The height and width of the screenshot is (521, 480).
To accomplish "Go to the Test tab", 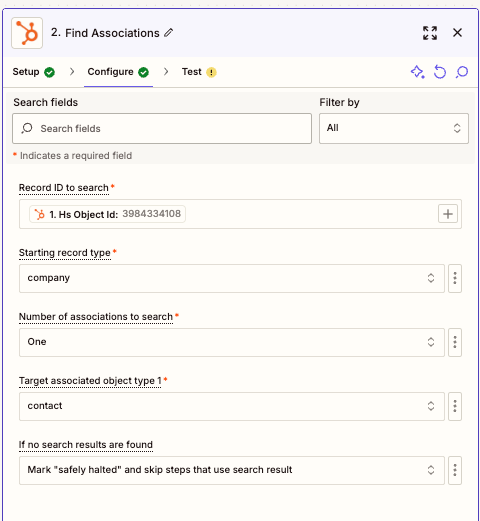I will tap(199, 72).
